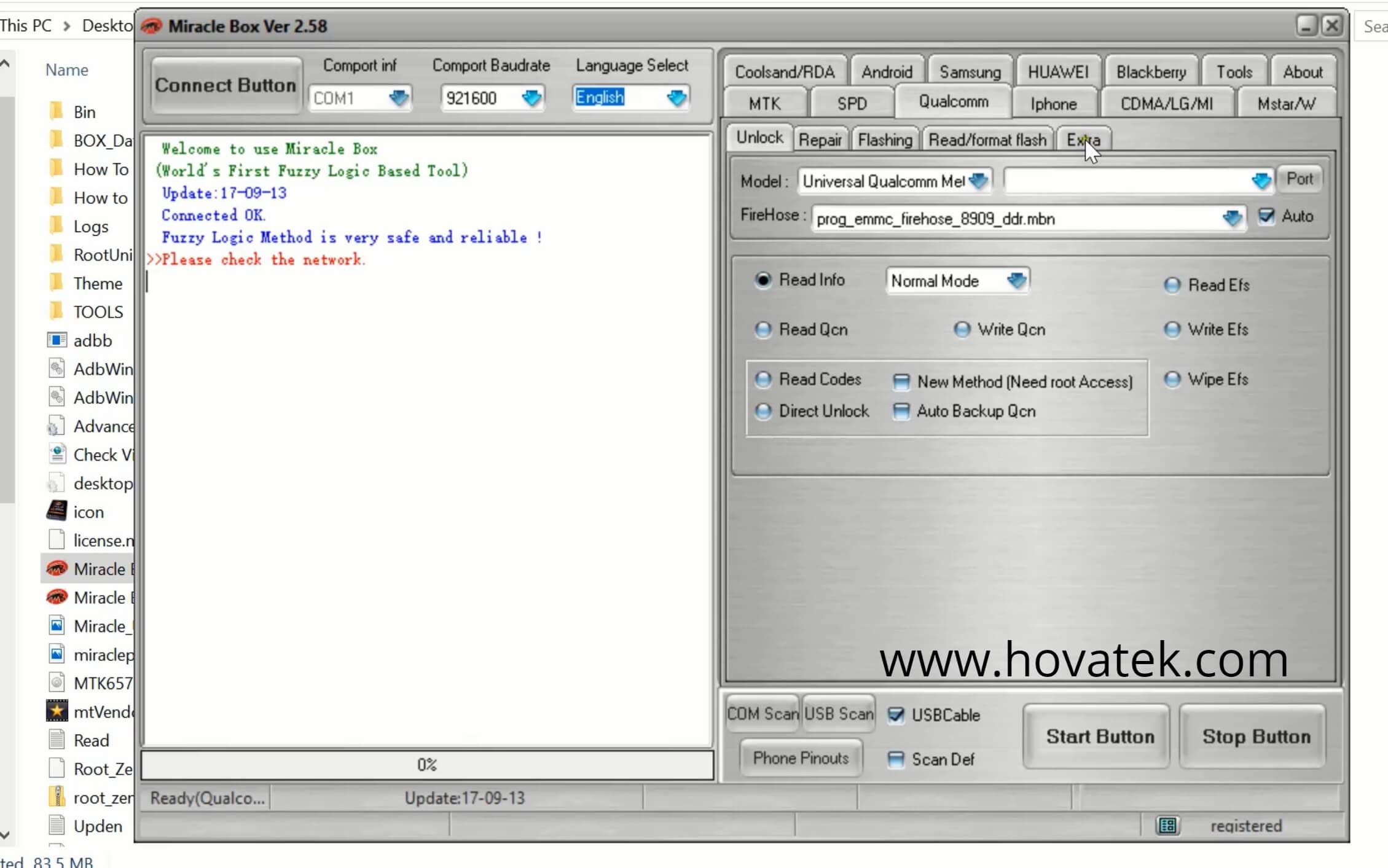Open the Samsung tab

tap(970, 72)
